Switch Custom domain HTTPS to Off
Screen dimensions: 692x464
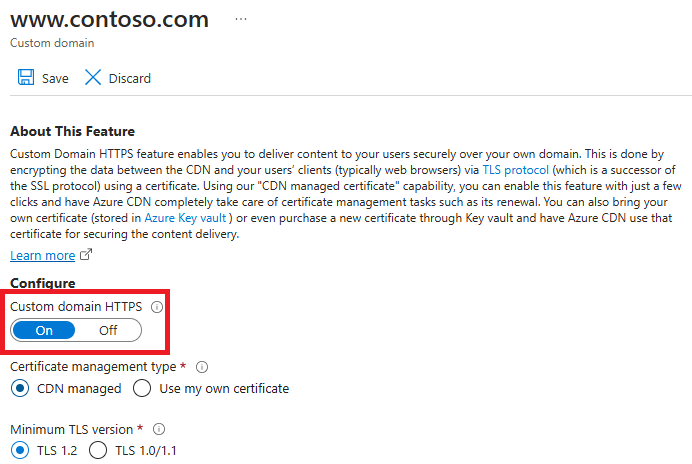tap(108, 330)
